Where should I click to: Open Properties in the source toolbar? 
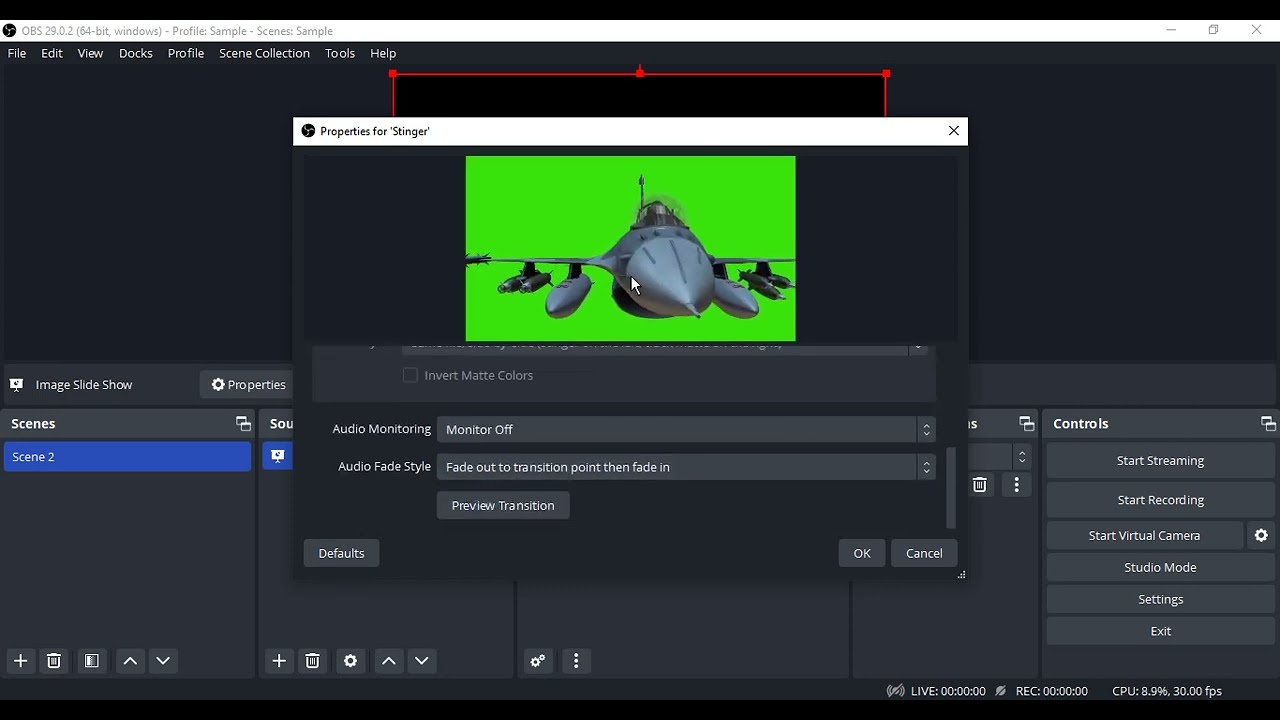click(x=249, y=385)
